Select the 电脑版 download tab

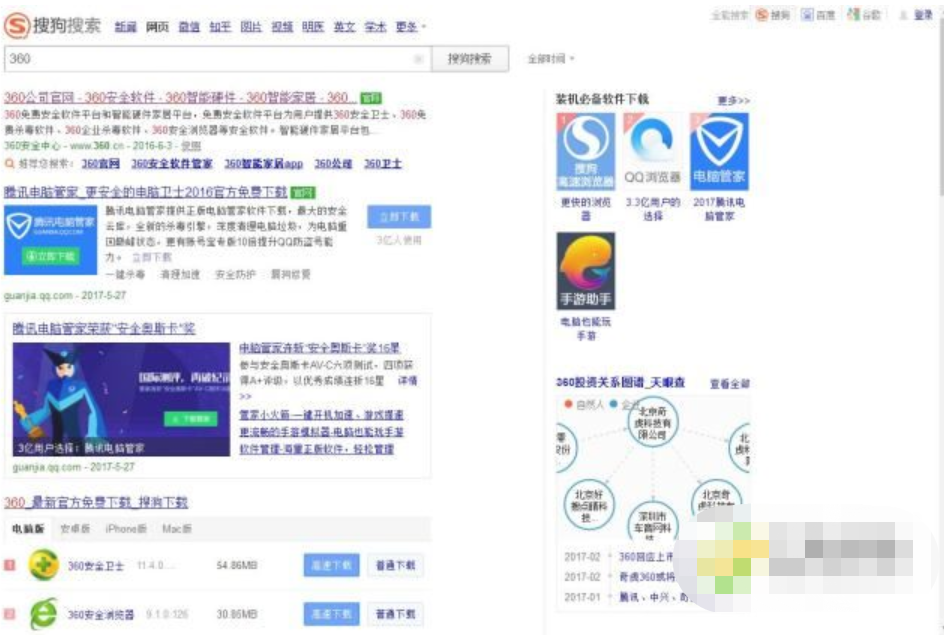(28, 528)
